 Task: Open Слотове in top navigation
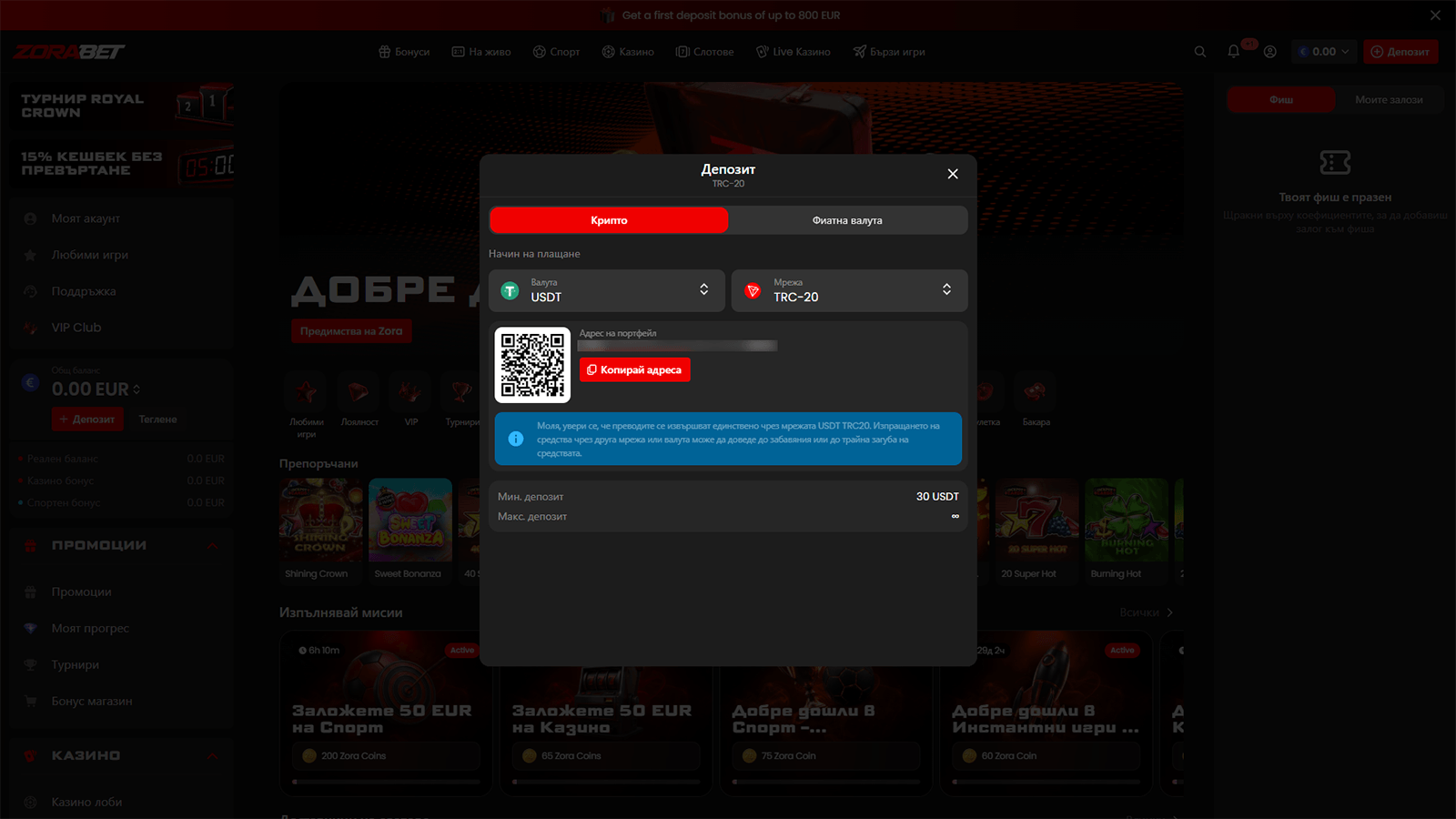pyautogui.click(x=704, y=52)
